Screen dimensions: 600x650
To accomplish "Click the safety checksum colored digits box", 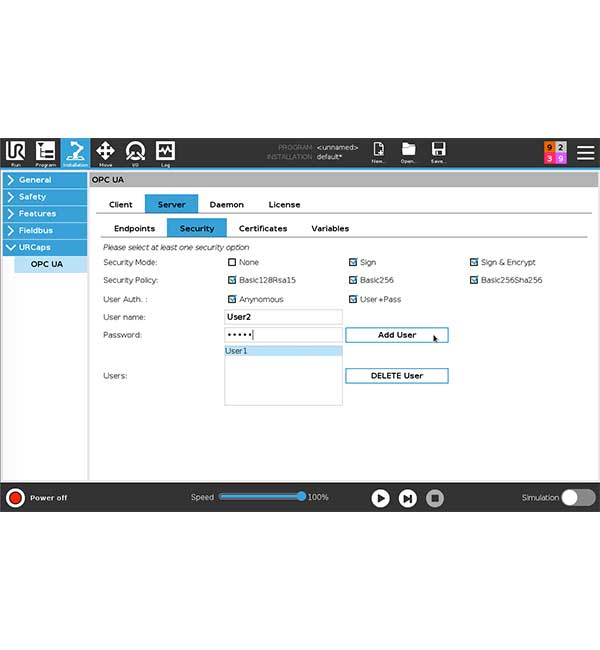I will 555,153.
